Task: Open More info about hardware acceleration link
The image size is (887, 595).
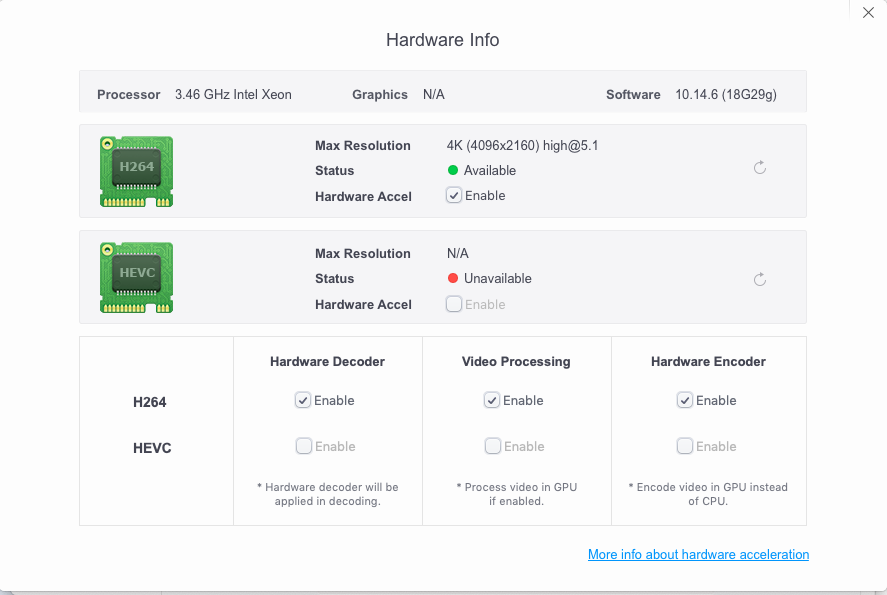Action: [x=699, y=554]
